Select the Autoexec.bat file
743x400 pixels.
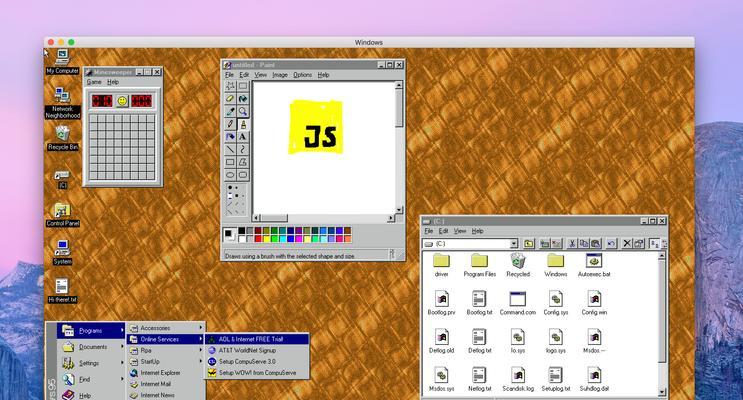pos(594,265)
